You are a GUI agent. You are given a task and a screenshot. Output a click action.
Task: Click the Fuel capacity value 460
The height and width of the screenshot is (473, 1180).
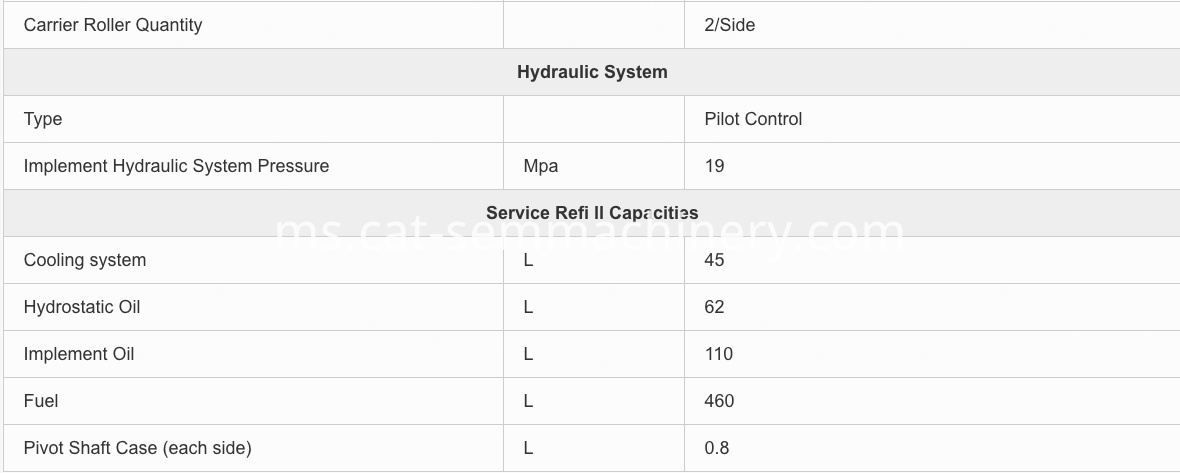coord(719,401)
